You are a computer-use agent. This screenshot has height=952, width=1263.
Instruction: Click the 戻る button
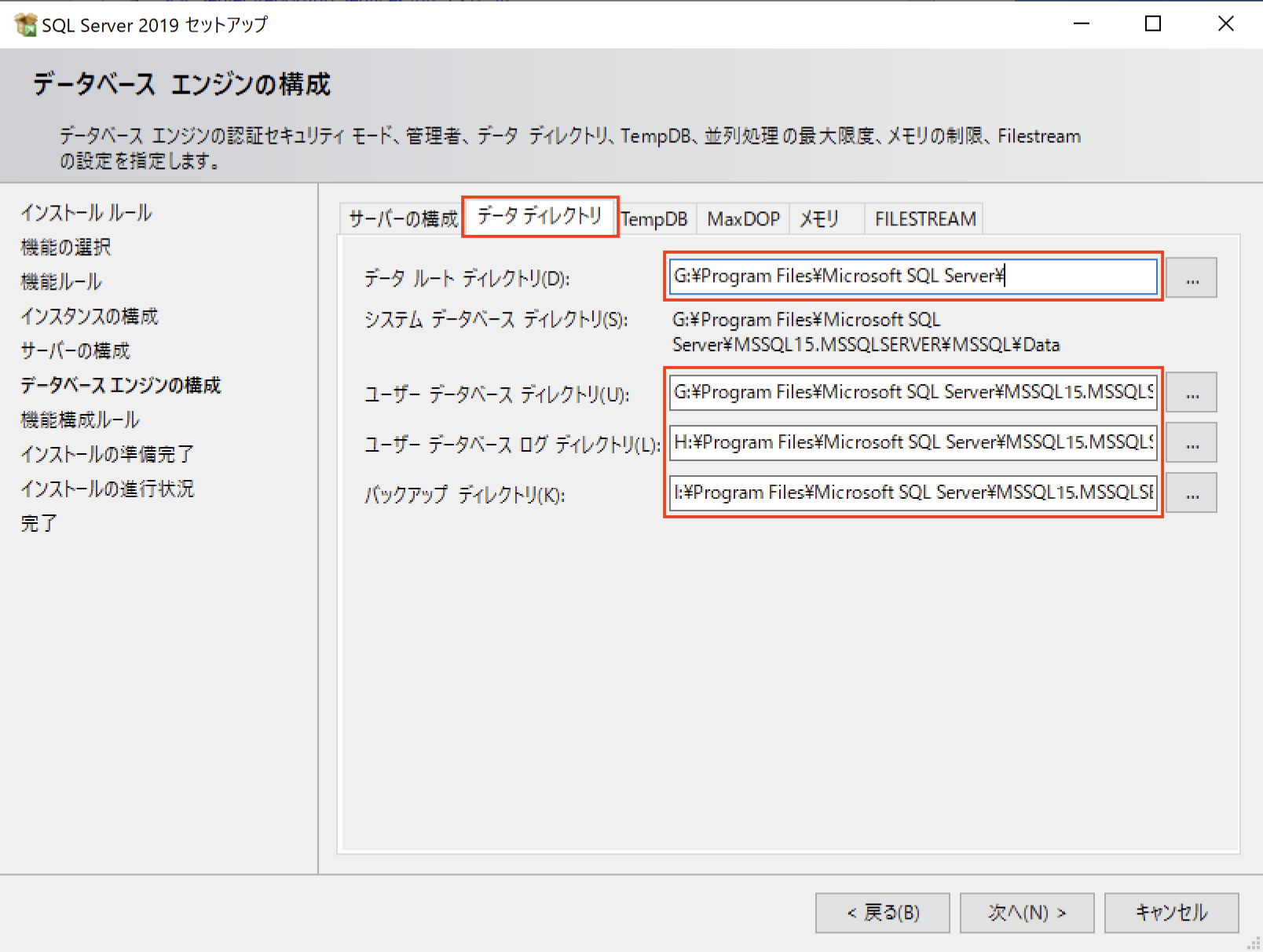[881, 912]
